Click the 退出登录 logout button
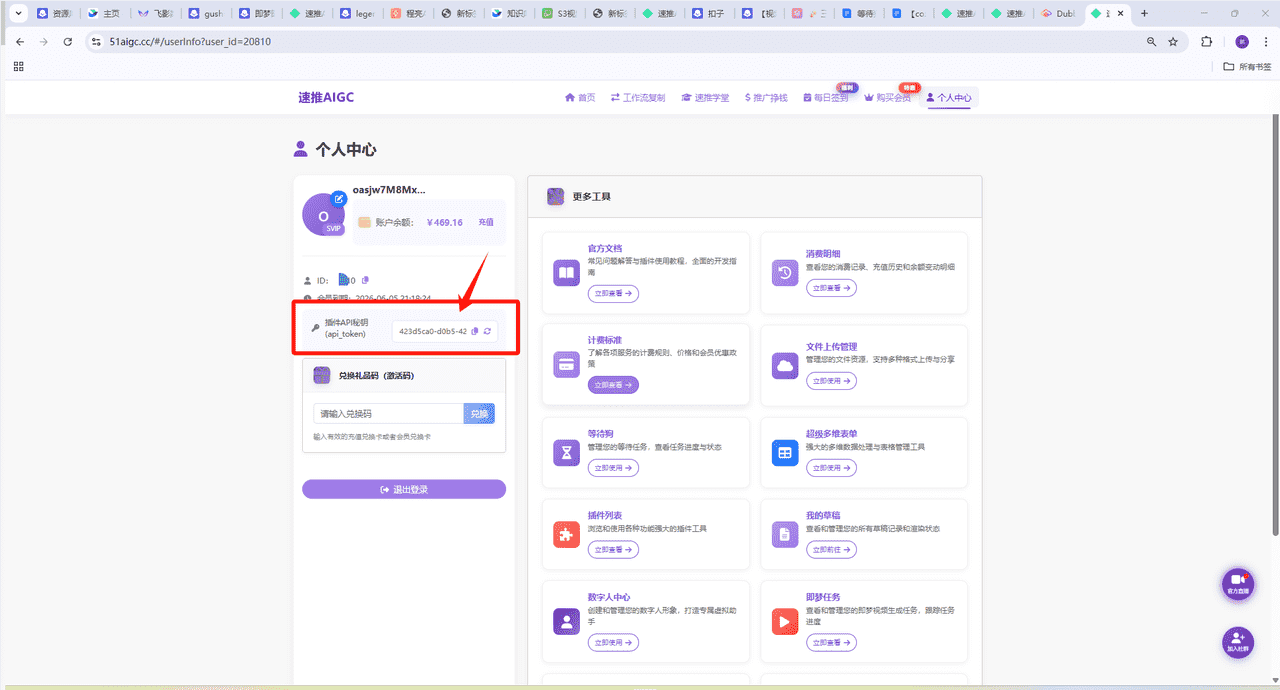Screen dimensions: 1280x690 (x=404, y=489)
